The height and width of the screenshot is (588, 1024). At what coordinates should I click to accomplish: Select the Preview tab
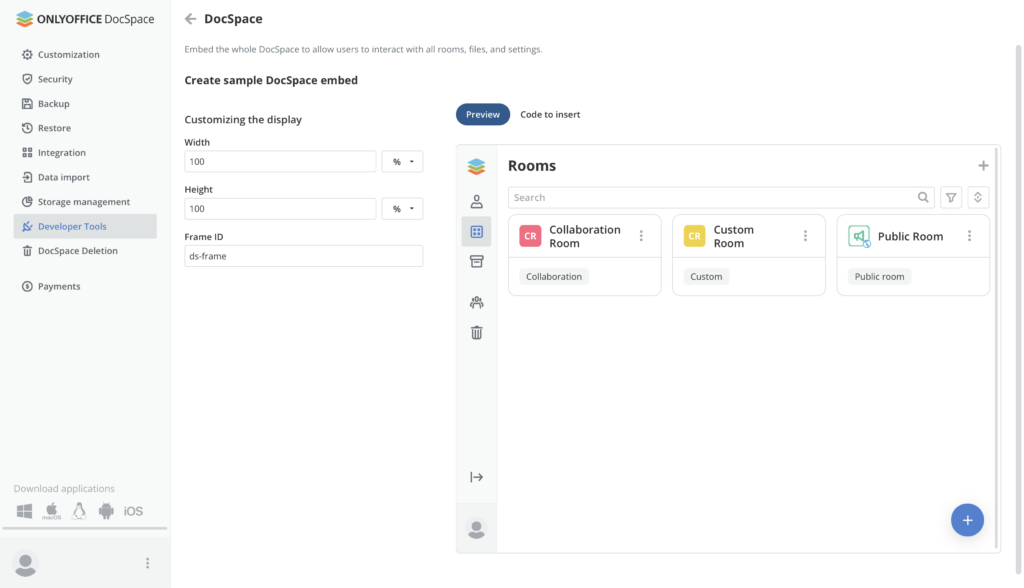click(x=482, y=114)
